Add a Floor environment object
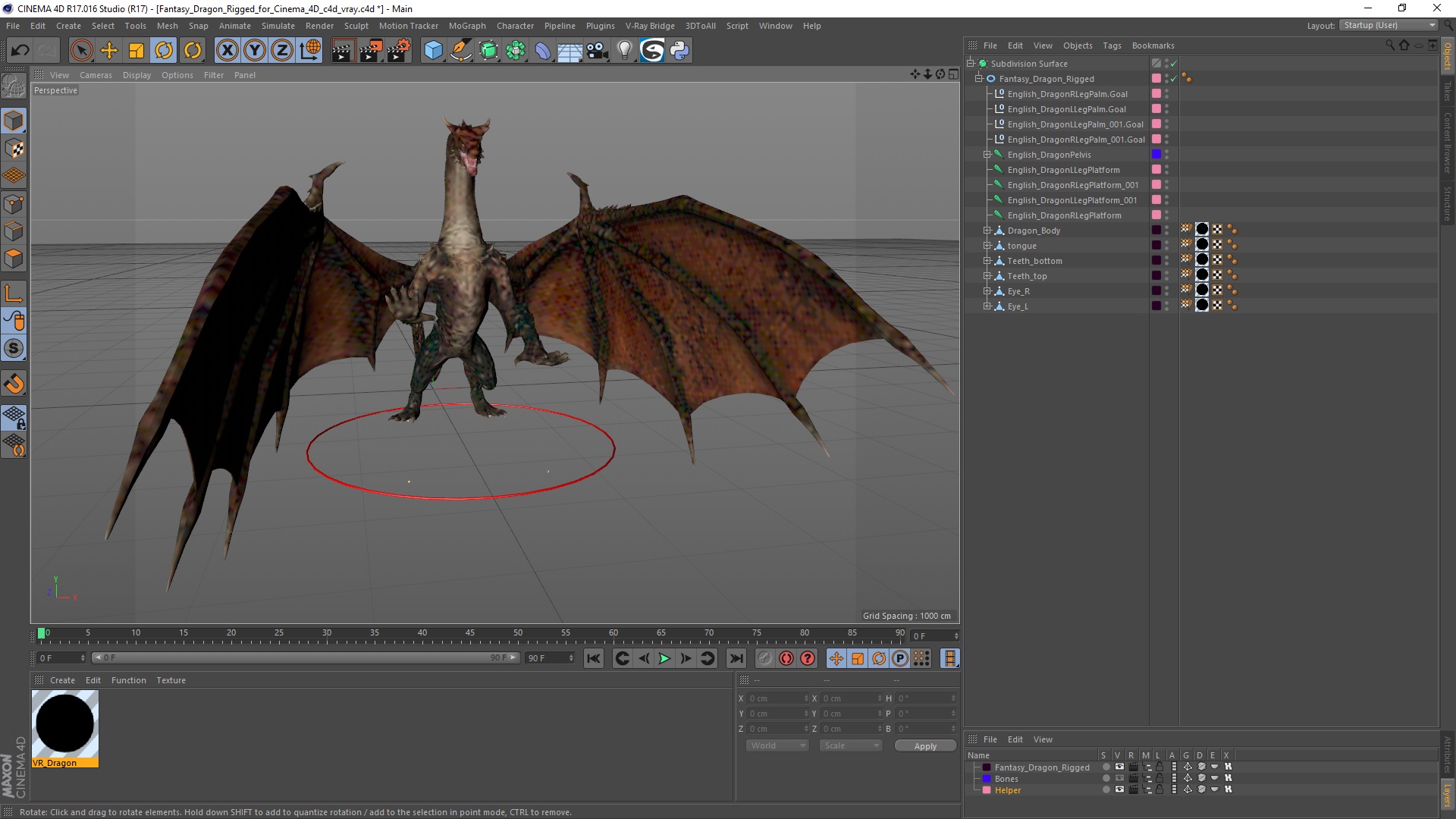 pyautogui.click(x=570, y=51)
